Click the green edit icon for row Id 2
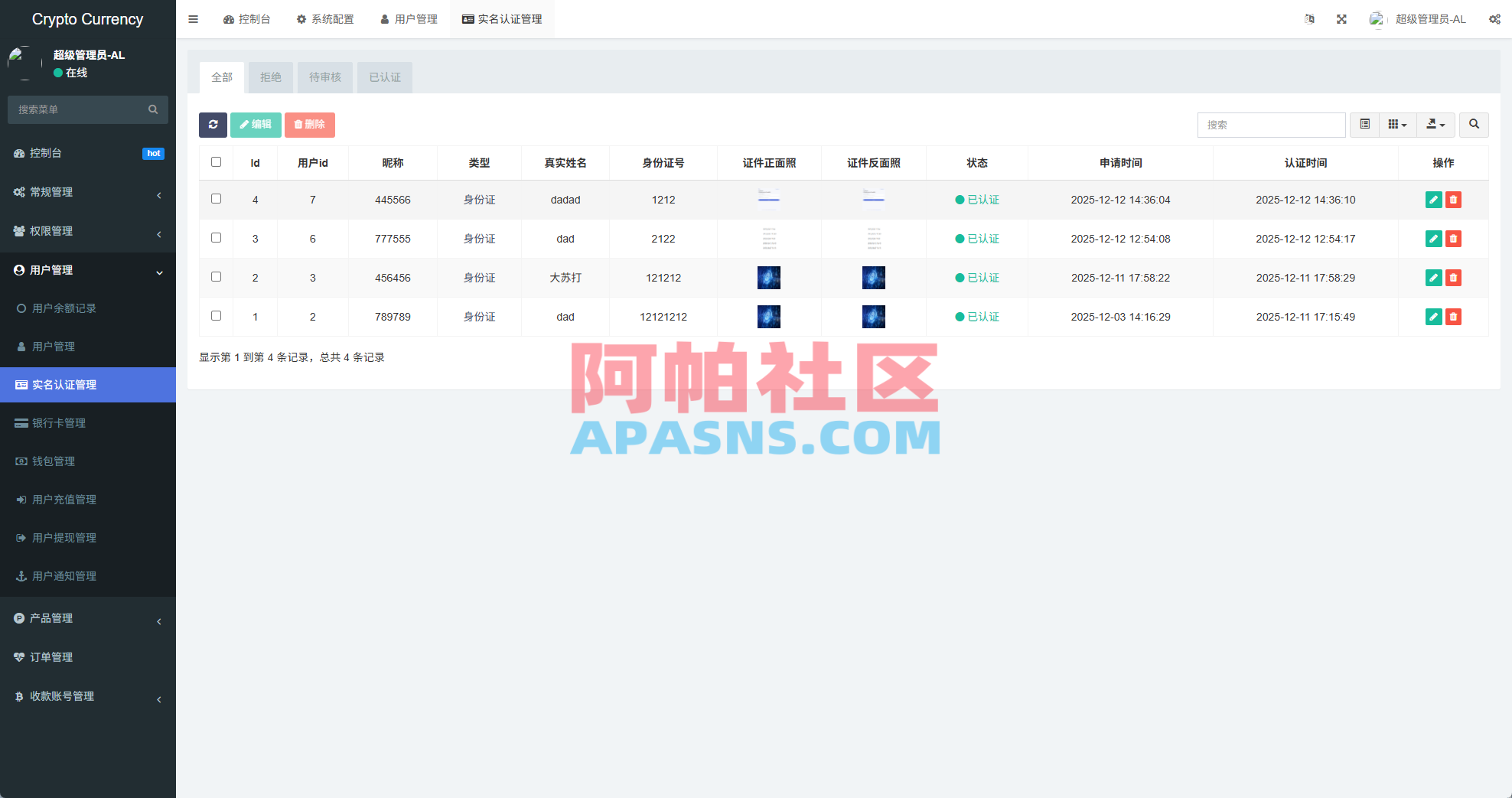Image resolution: width=1512 pixels, height=798 pixels. point(1434,278)
